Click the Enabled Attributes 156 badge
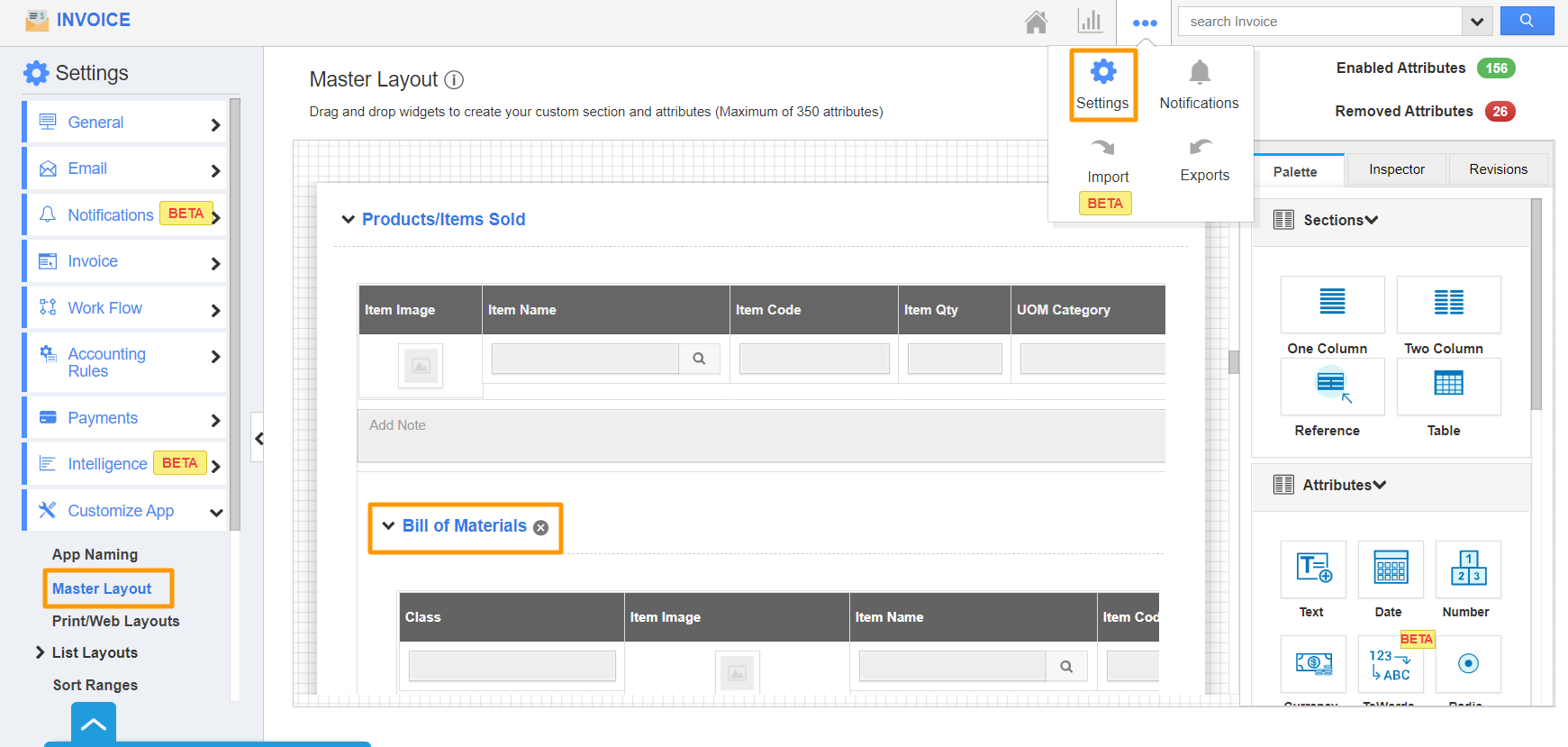Viewport: 1568px width, 747px height. 1496,68
